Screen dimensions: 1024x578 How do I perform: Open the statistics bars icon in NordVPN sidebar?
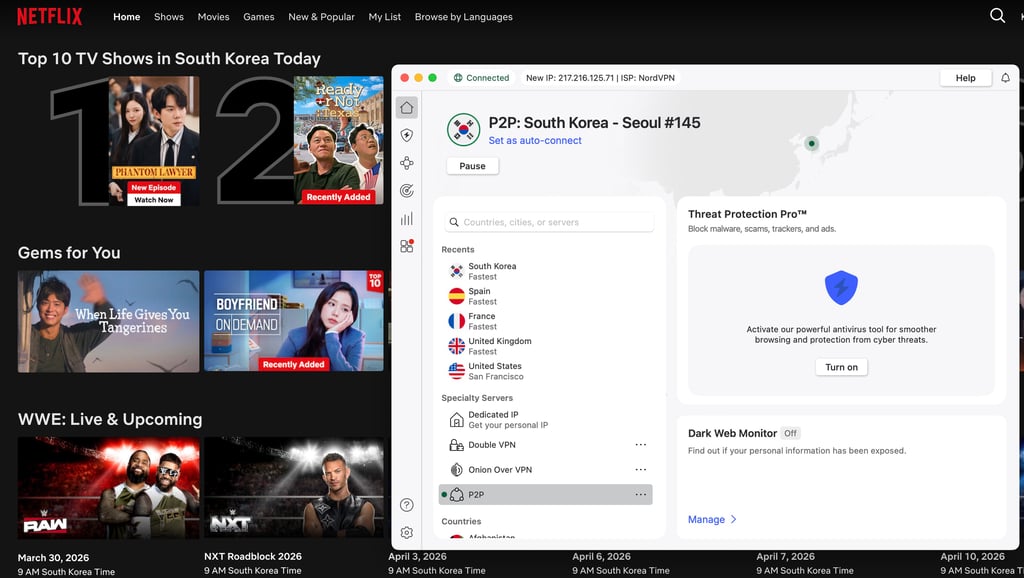coord(407,219)
